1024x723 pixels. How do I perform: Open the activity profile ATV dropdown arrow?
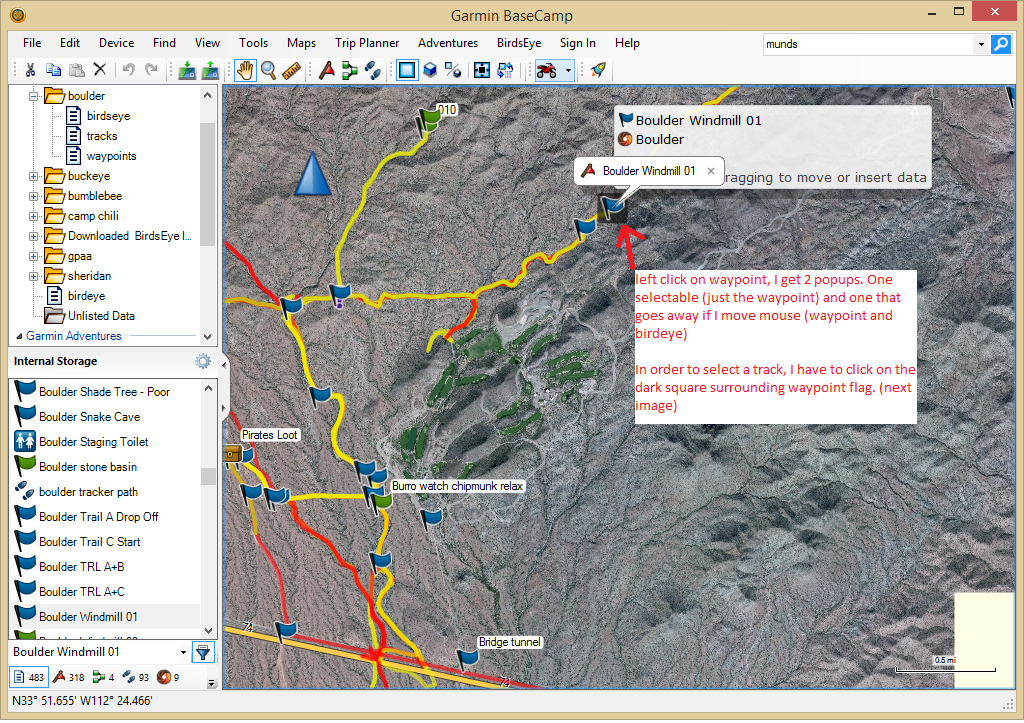568,70
